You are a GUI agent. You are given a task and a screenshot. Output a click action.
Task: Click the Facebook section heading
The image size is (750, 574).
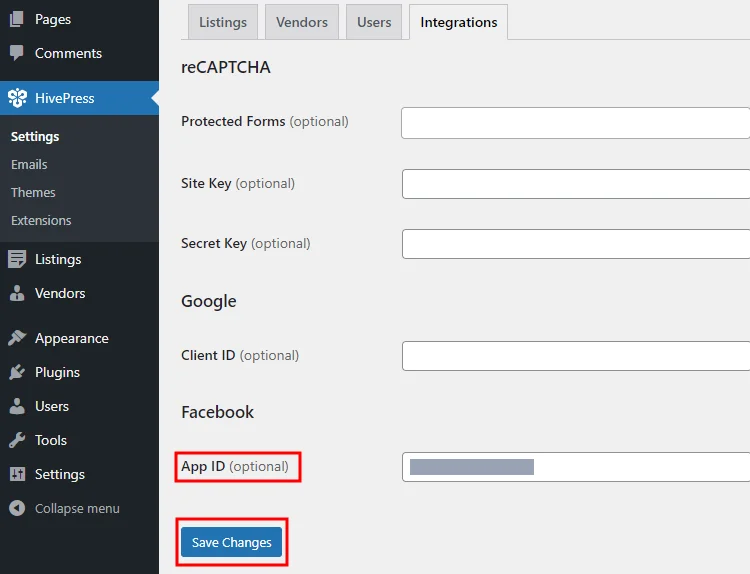click(x=217, y=412)
